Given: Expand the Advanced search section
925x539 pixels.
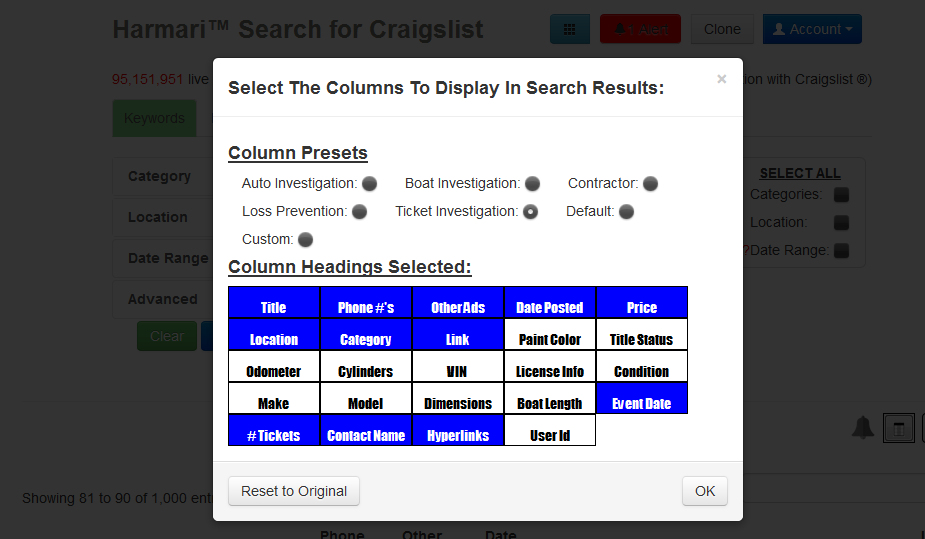Looking at the screenshot, I should (163, 299).
